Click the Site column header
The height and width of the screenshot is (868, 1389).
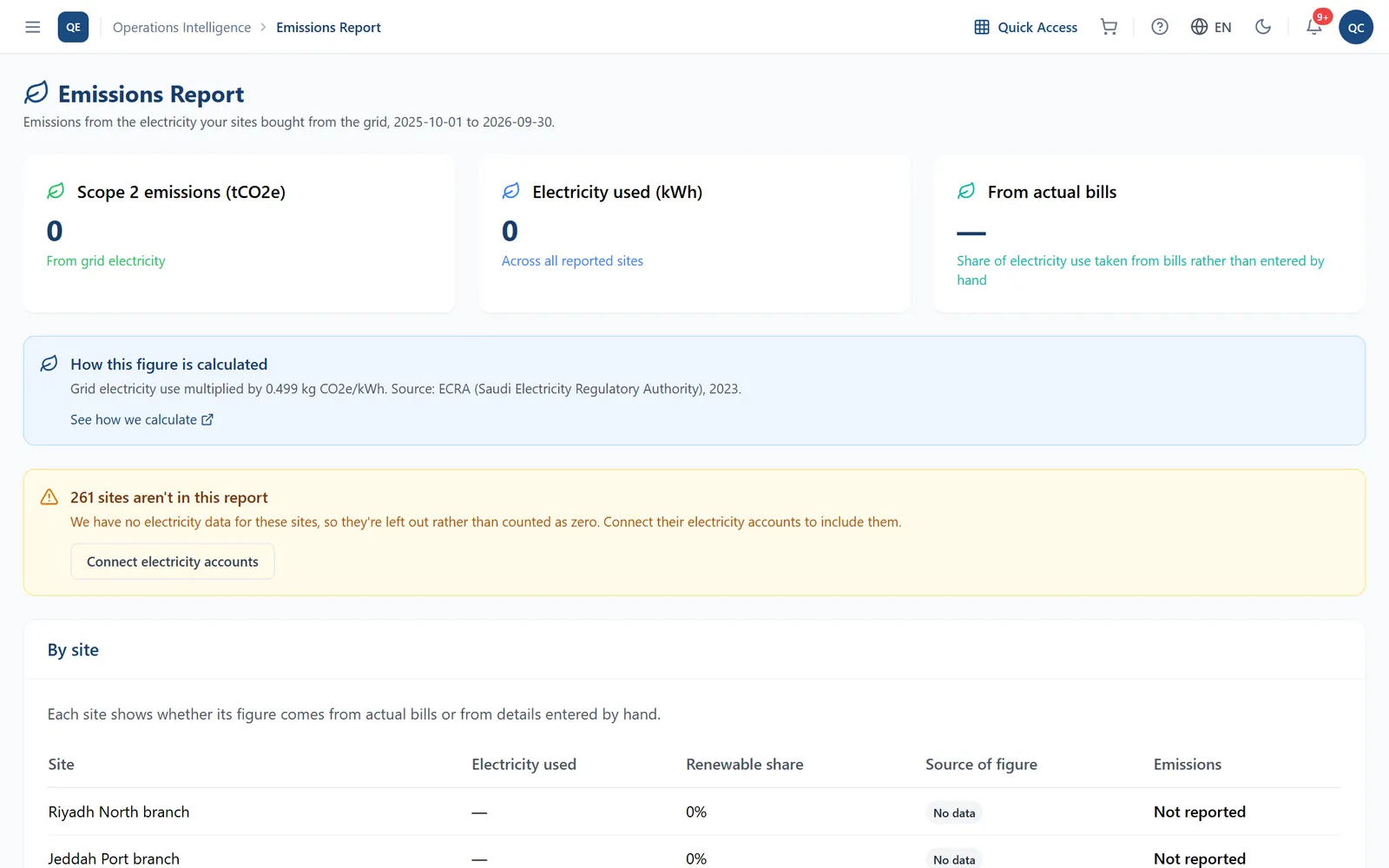(x=61, y=765)
